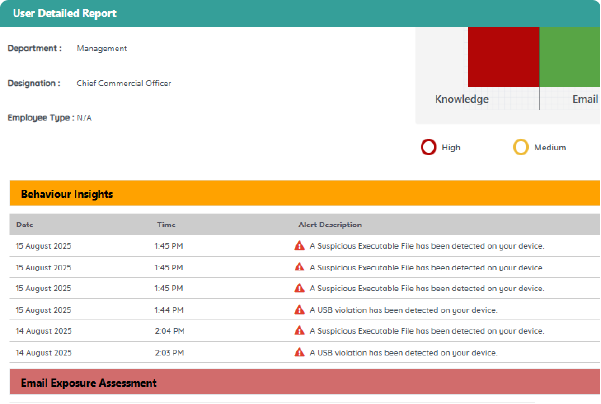The image size is (601, 404).
Task: Click the red High legend circle
Action: click(x=428, y=147)
